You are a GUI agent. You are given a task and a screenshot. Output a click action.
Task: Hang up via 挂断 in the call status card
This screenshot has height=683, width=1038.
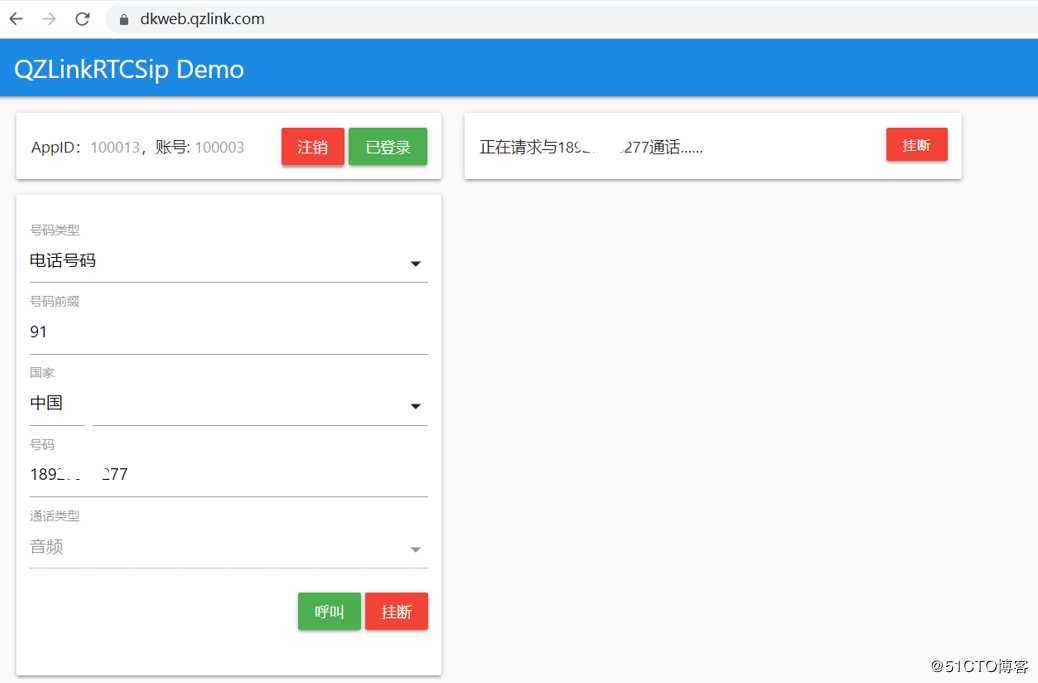pos(917,144)
